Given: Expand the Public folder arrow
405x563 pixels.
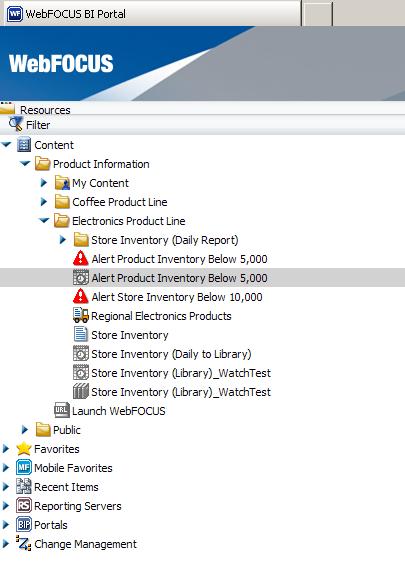Looking at the screenshot, I should 25,429.
